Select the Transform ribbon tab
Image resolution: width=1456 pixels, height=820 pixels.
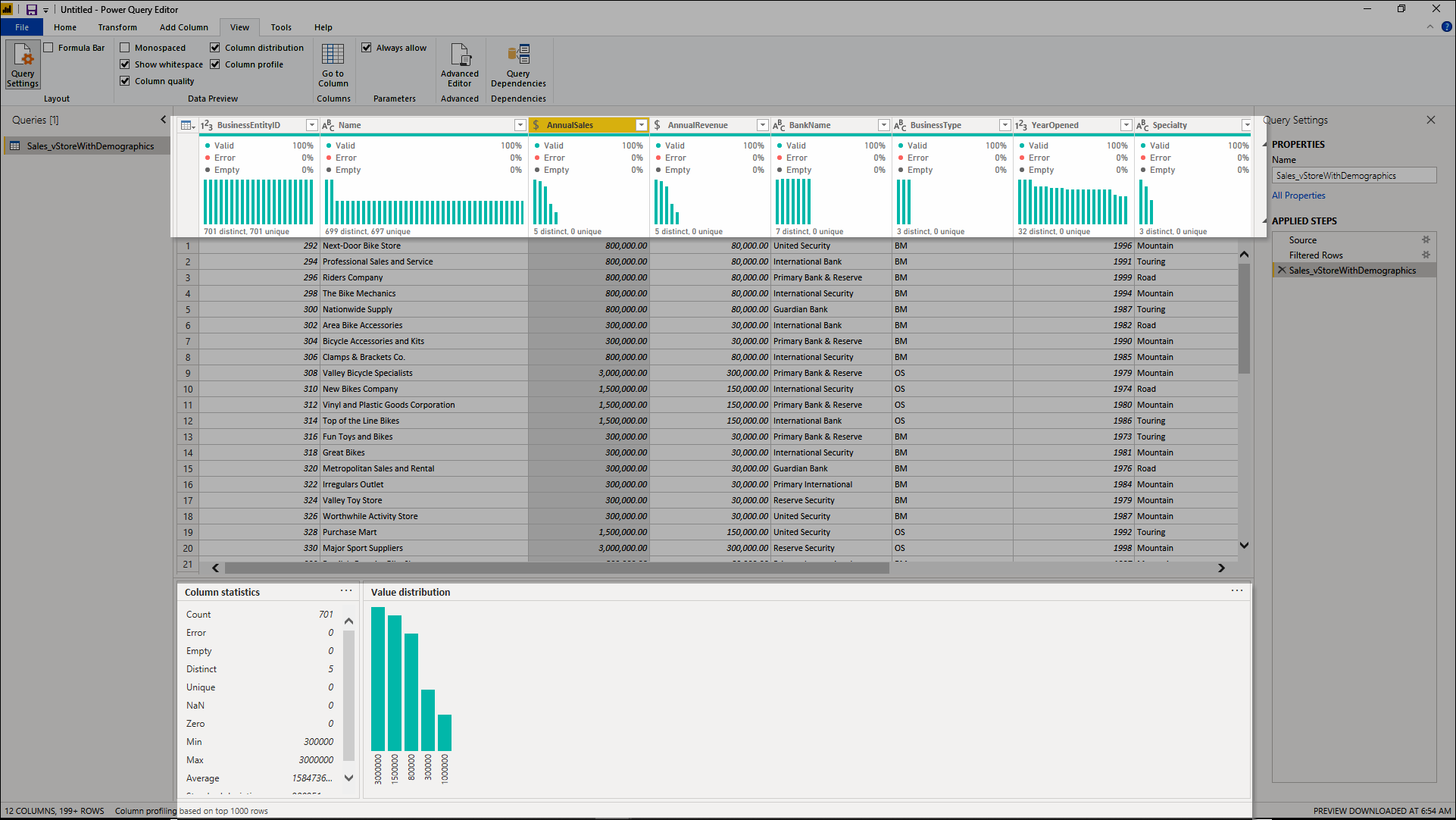(117, 27)
